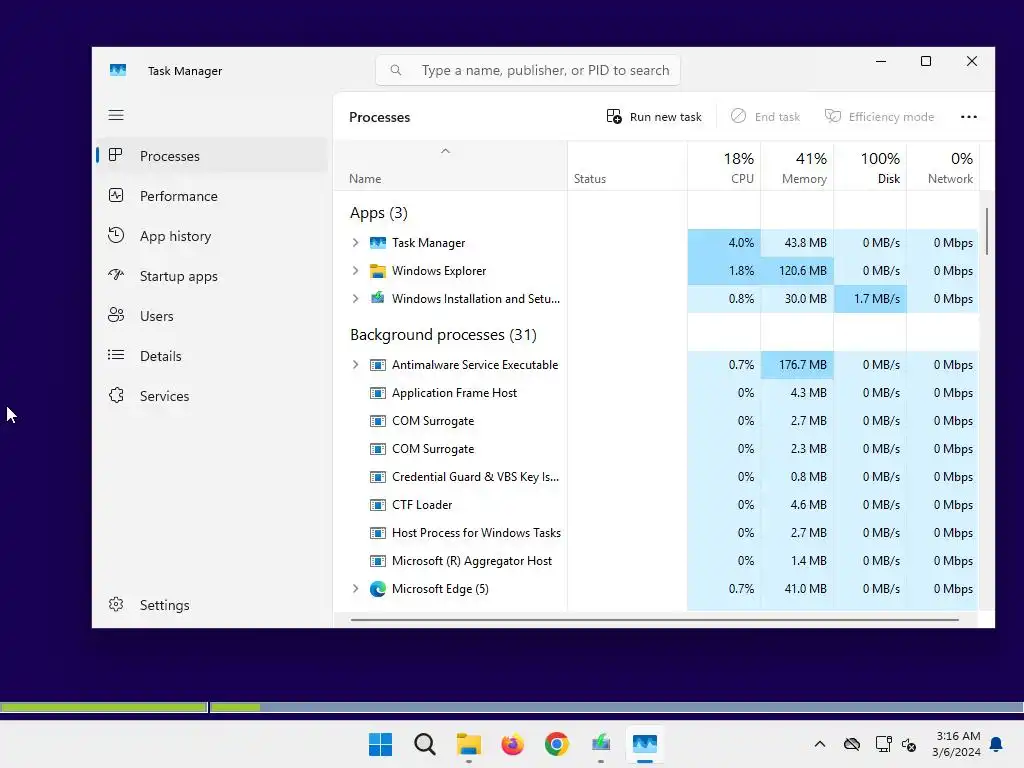Image resolution: width=1024 pixels, height=768 pixels.
Task: Click Run new task button
Action: point(654,117)
